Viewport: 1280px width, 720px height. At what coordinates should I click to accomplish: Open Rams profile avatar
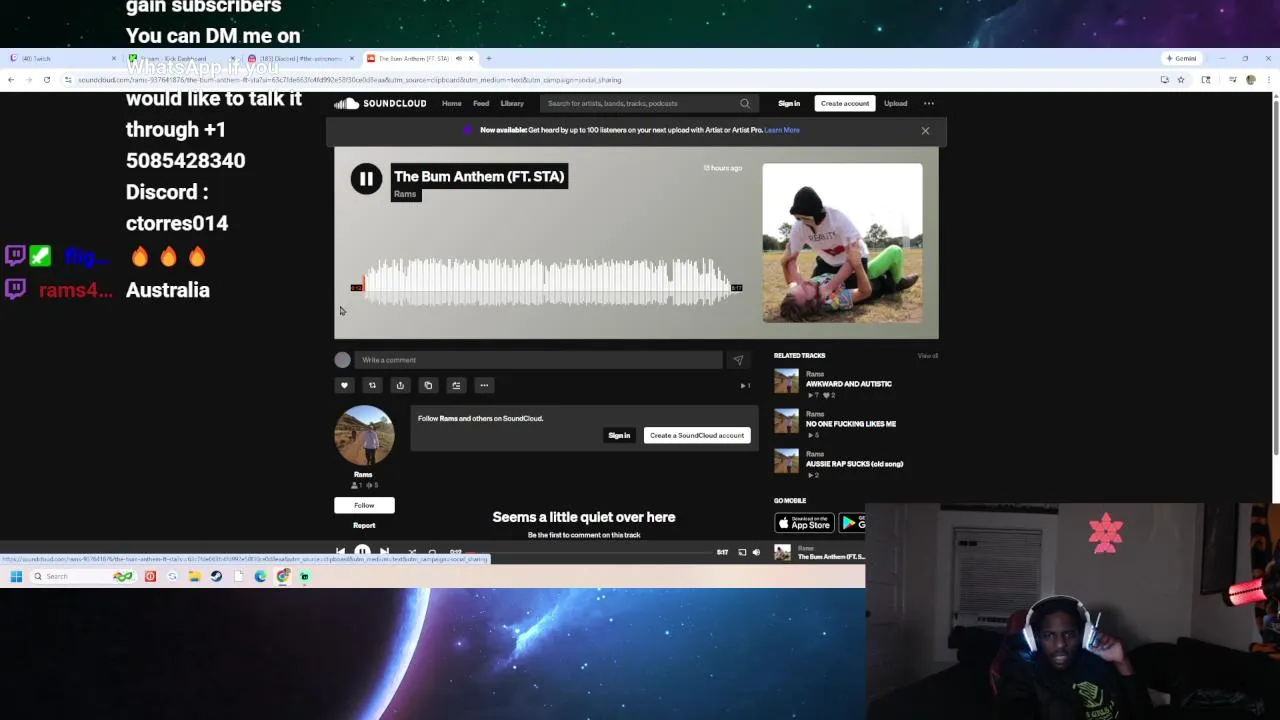coord(364,435)
